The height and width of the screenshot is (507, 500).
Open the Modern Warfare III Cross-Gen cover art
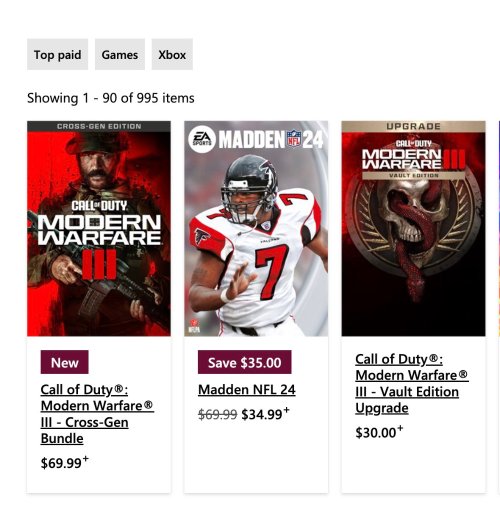point(99,228)
